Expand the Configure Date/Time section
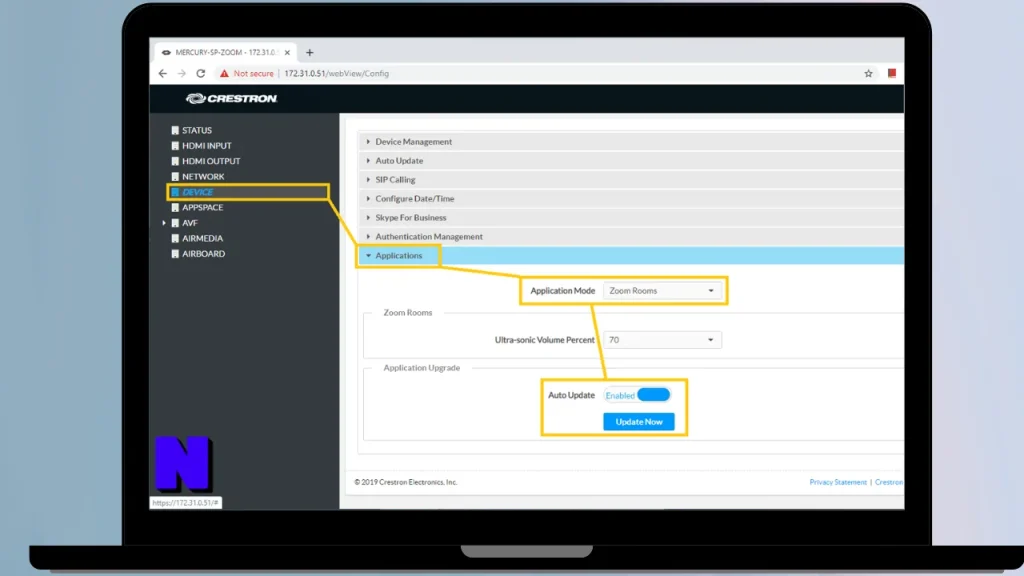Screen dimensions: 1024x576 [631, 199]
